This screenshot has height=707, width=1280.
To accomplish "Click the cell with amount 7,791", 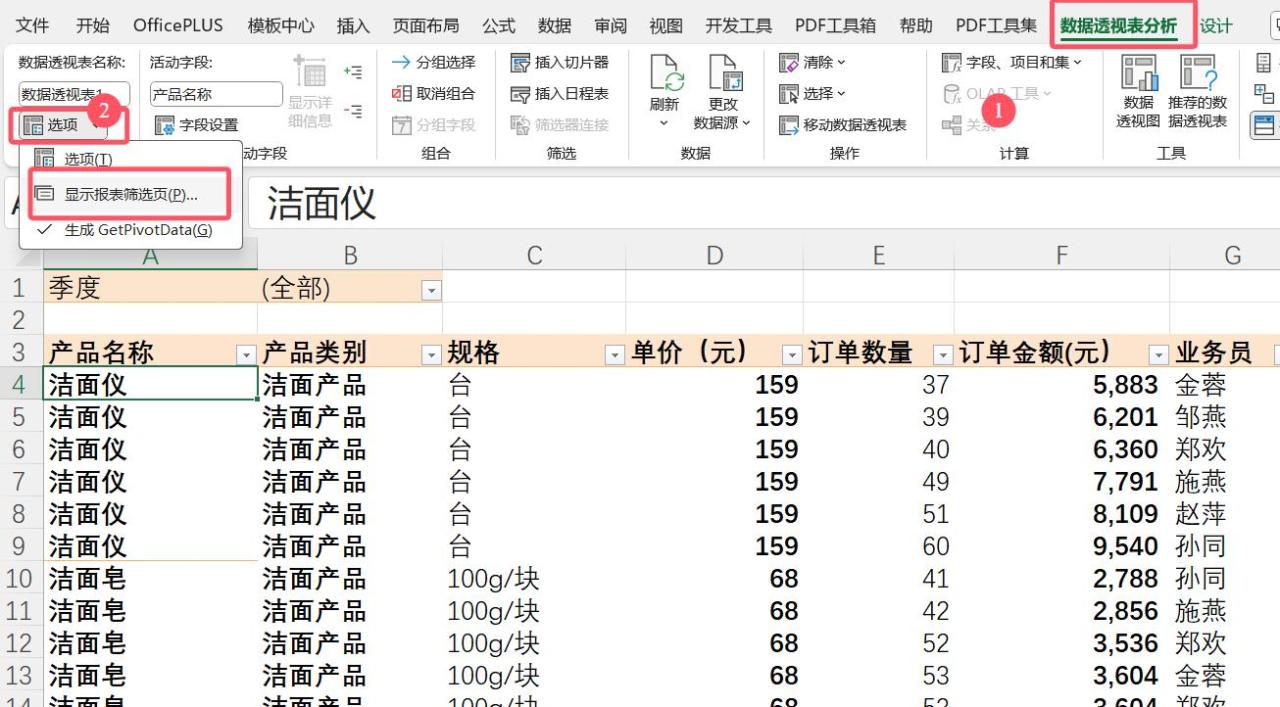I will click(1062, 482).
